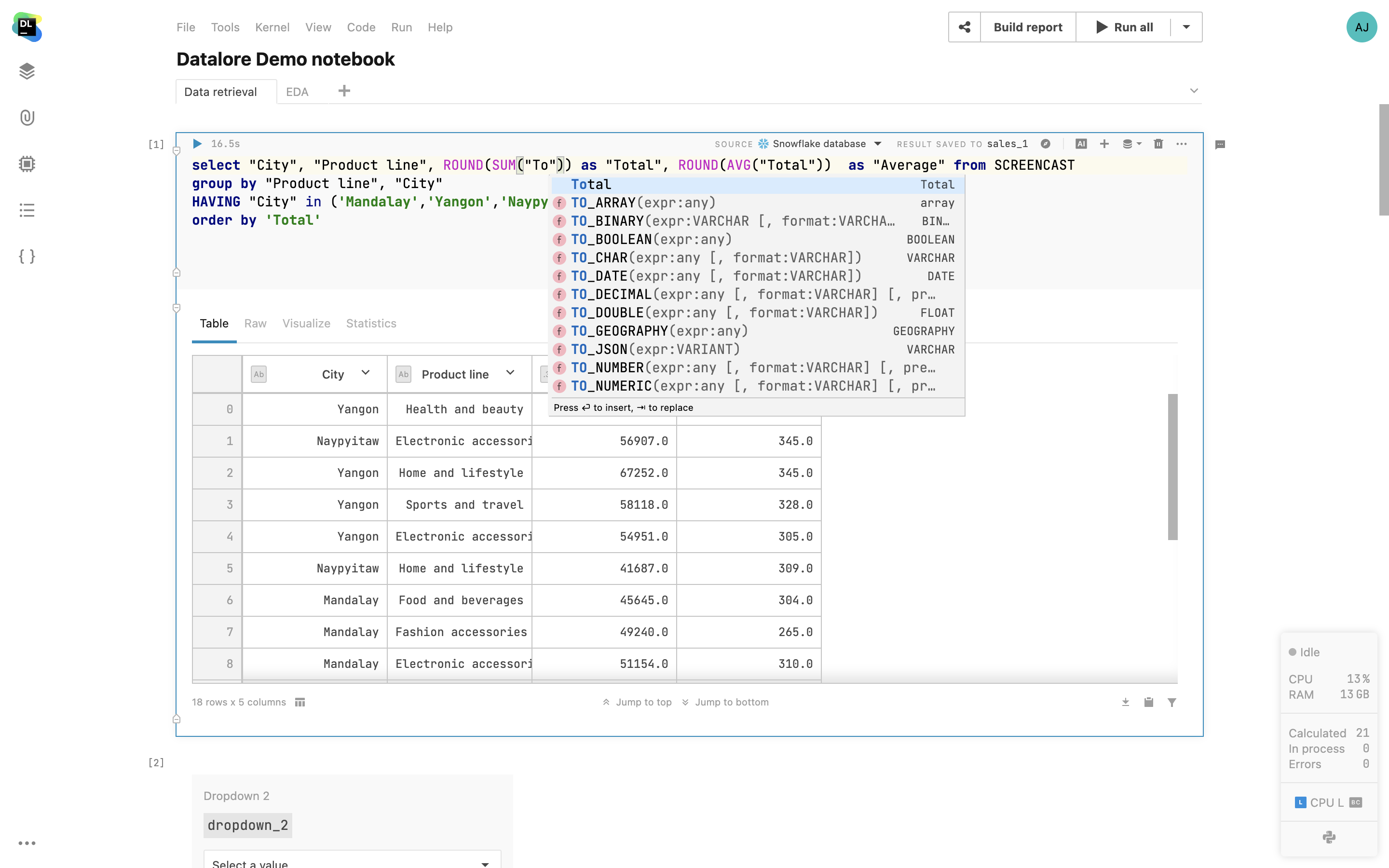
Task: Select TO_DATE autocomplete suggestion
Action: (x=716, y=276)
